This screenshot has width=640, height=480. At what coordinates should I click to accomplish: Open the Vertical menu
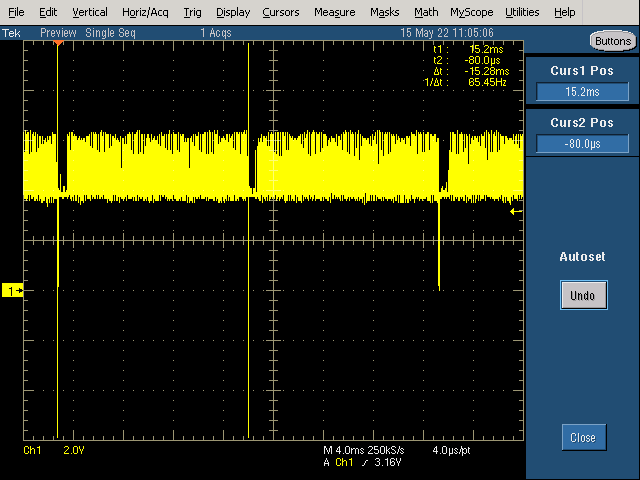pyautogui.click(x=90, y=12)
